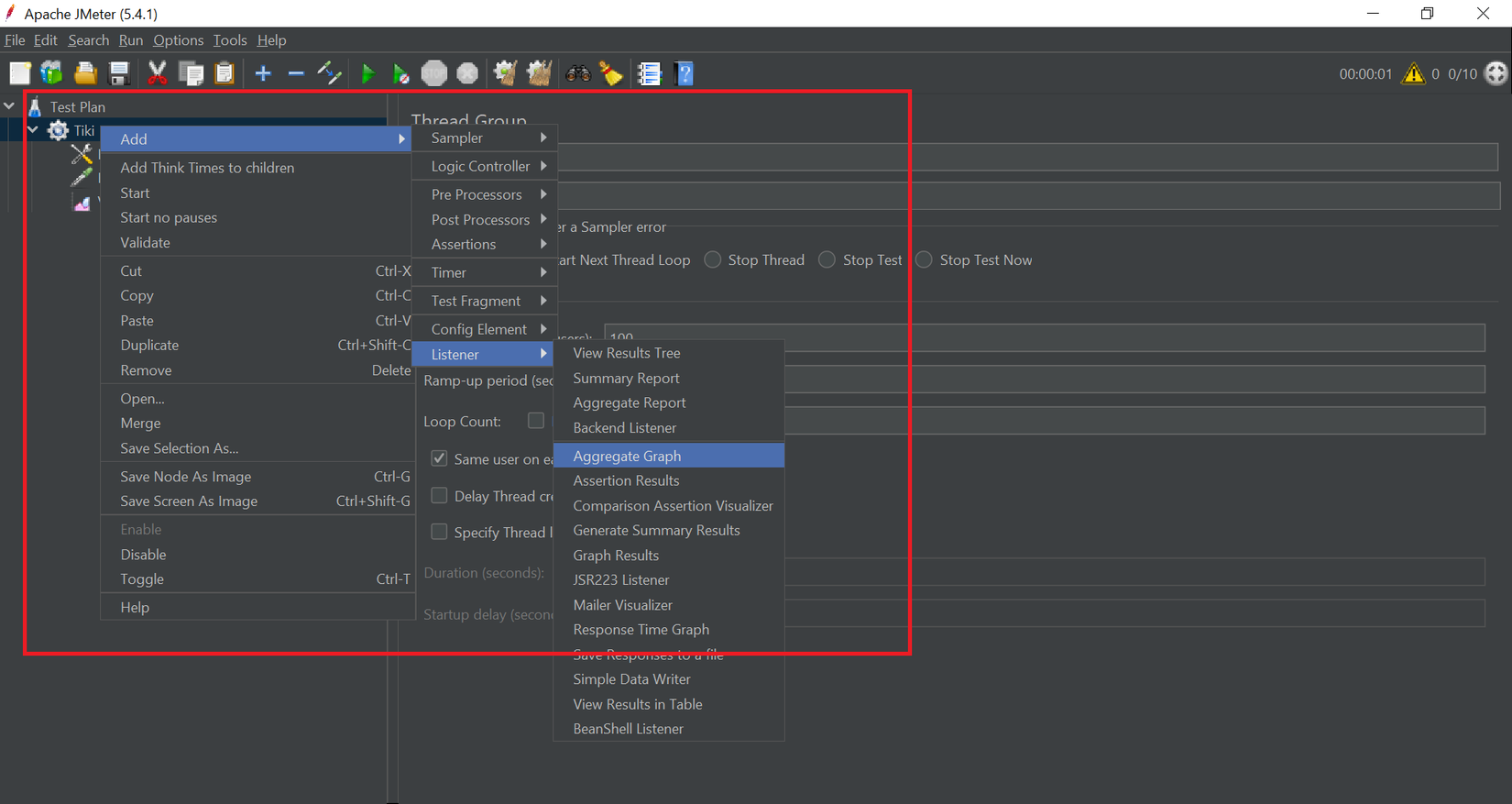1512x804 pixels.
Task: Click the Clear results broom icon
Action: click(x=505, y=73)
